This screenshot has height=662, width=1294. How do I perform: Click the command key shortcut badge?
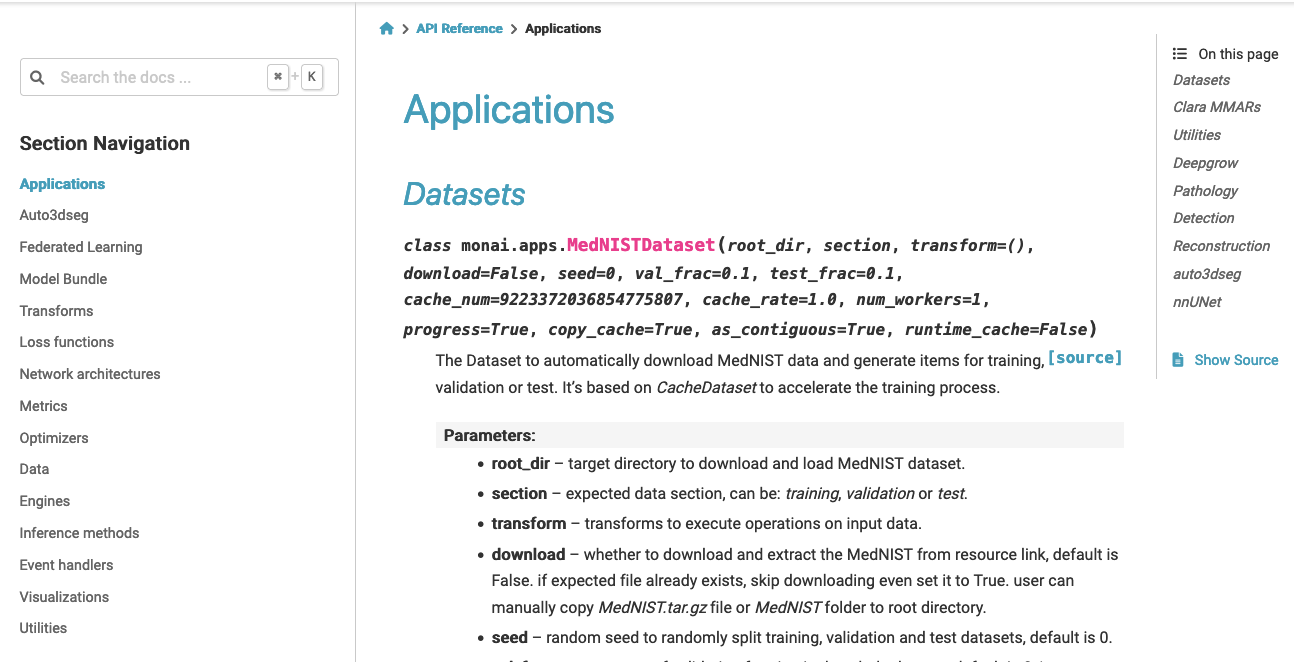coord(278,76)
